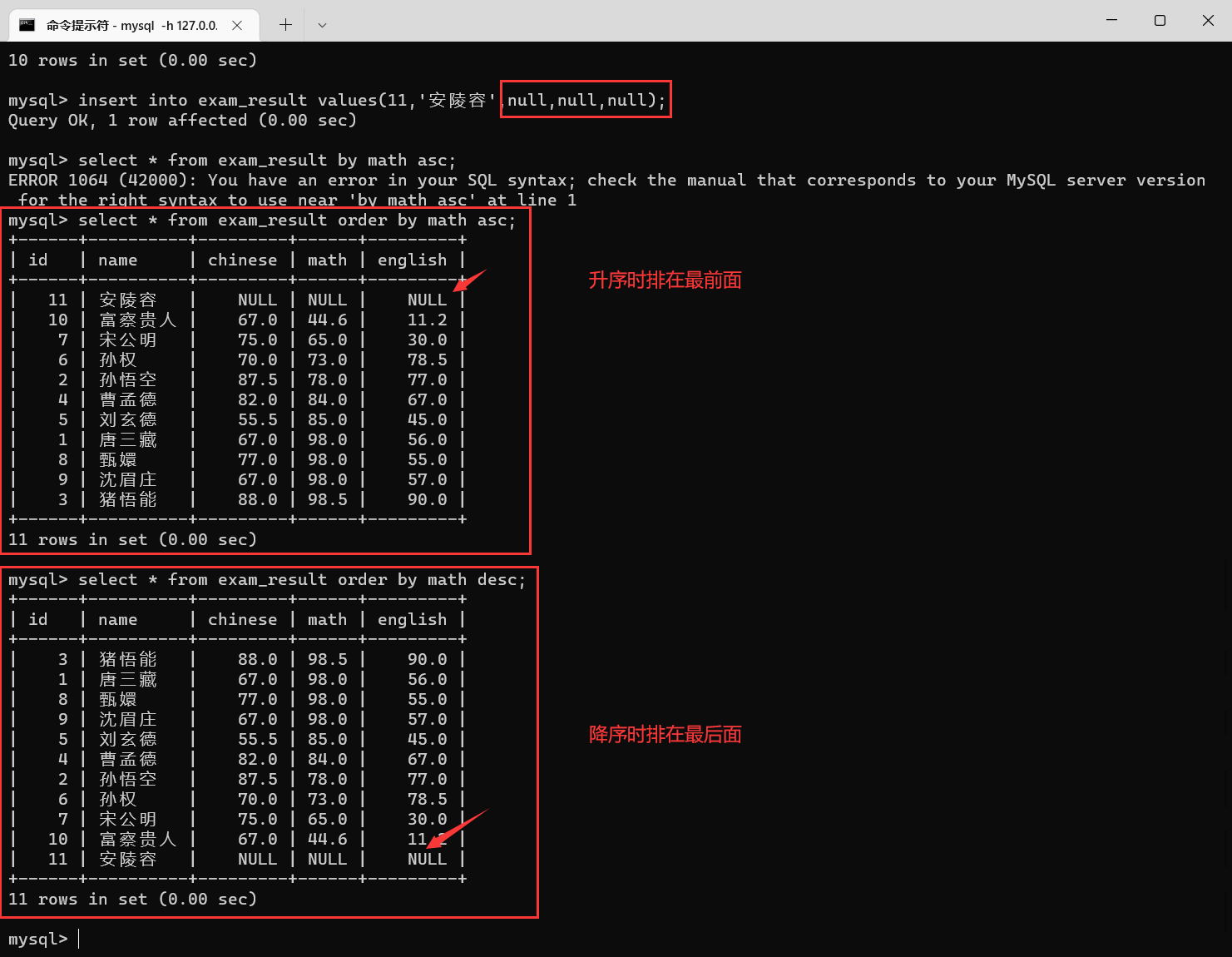Screen dimensions: 1232x957
Task: Click 沈眉庄 name in the asc table
Action: click(127, 479)
